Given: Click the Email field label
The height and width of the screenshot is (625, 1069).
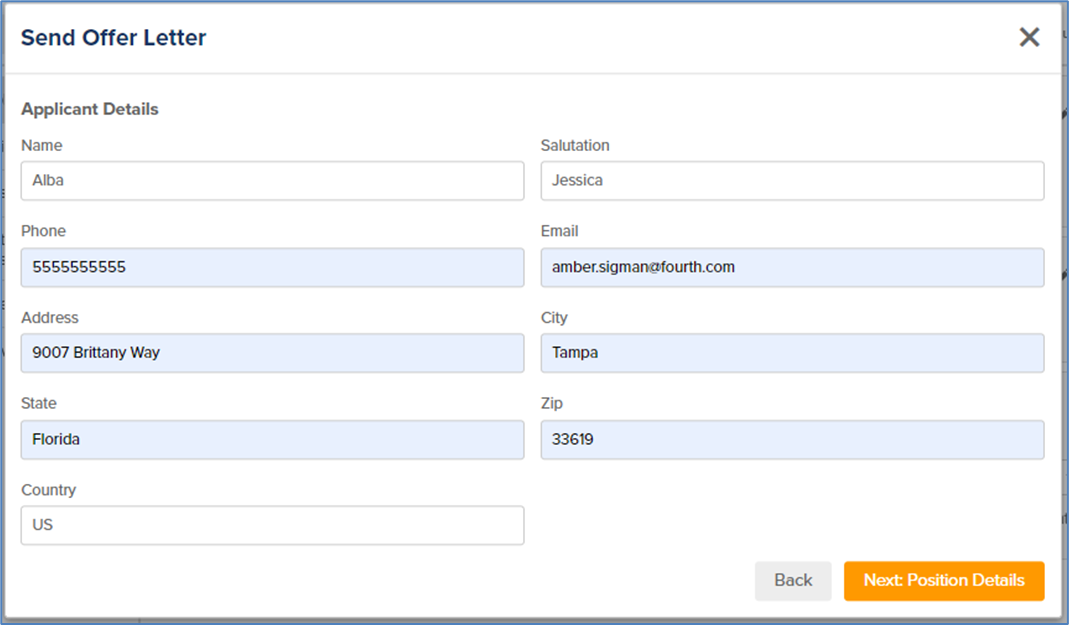Looking at the screenshot, I should point(560,231).
